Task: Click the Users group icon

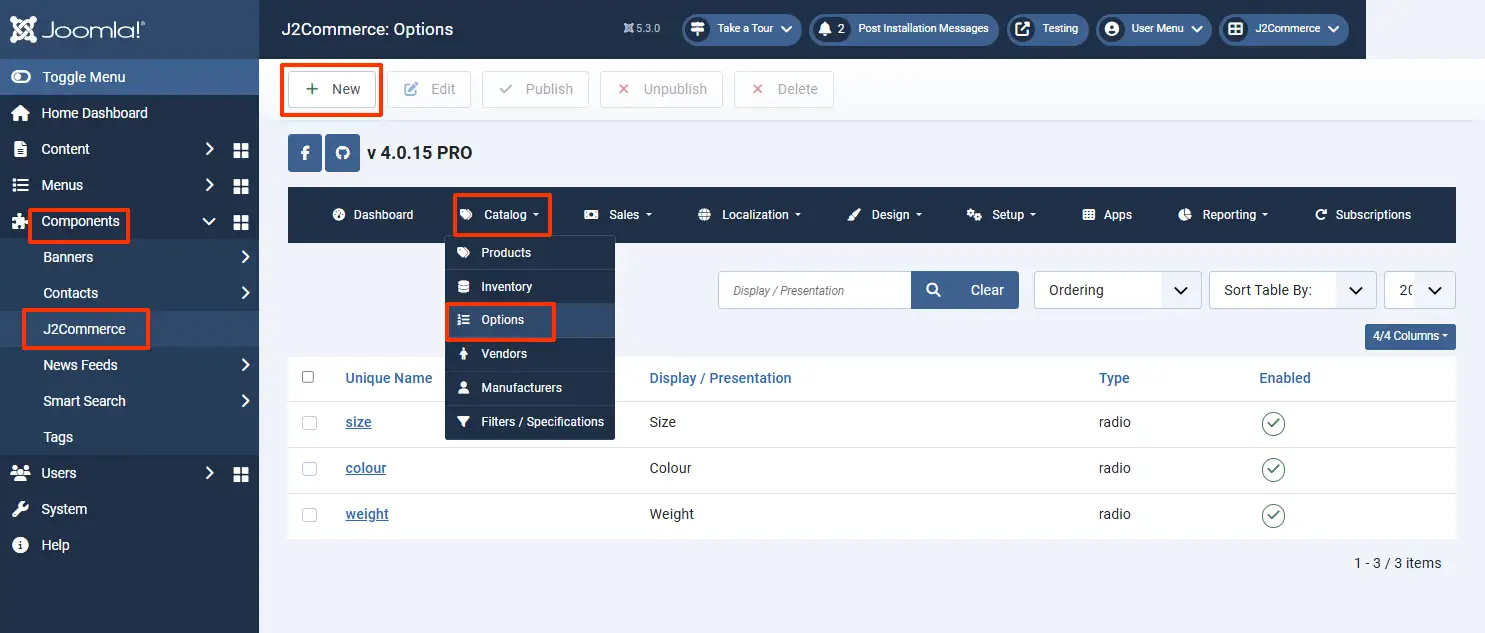Action: click(x=20, y=473)
